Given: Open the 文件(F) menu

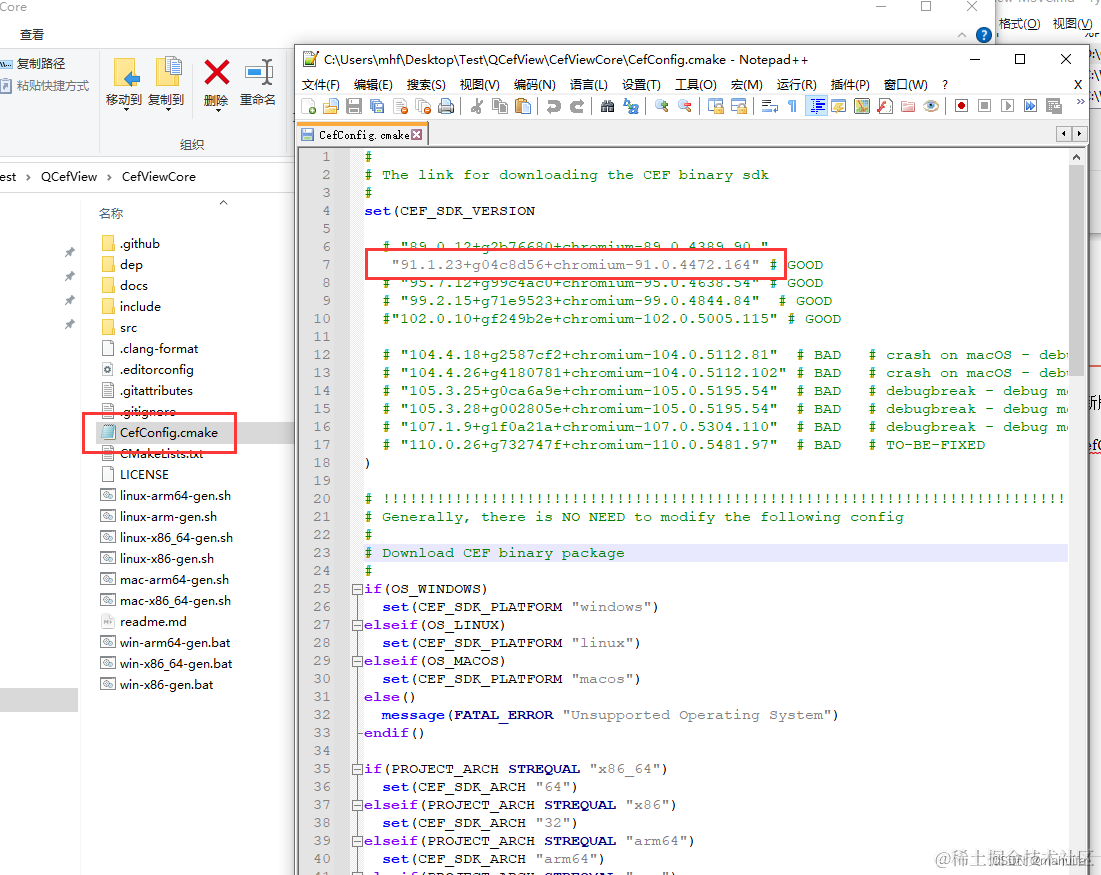Looking at the screenshot, I should click(x=321, y=84).
